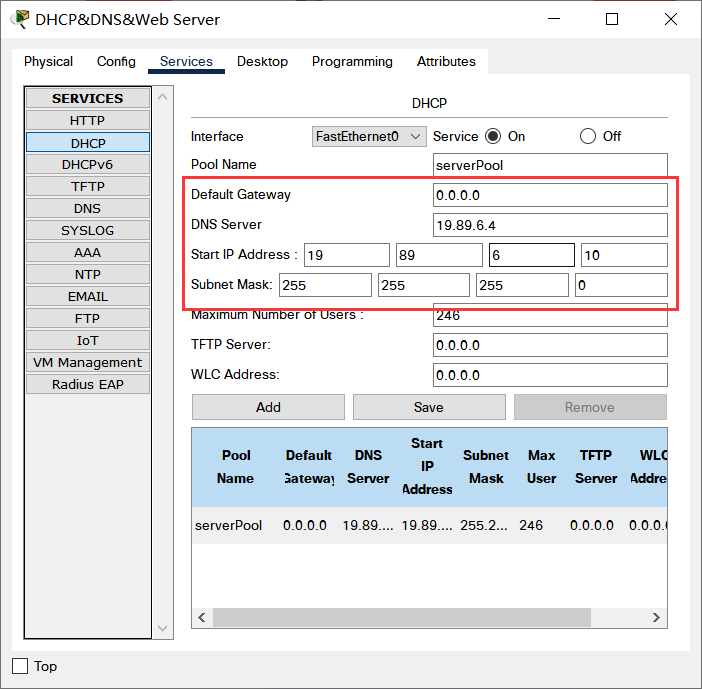Open the NTP service
The image size is (702, 689).
[88, 274]
